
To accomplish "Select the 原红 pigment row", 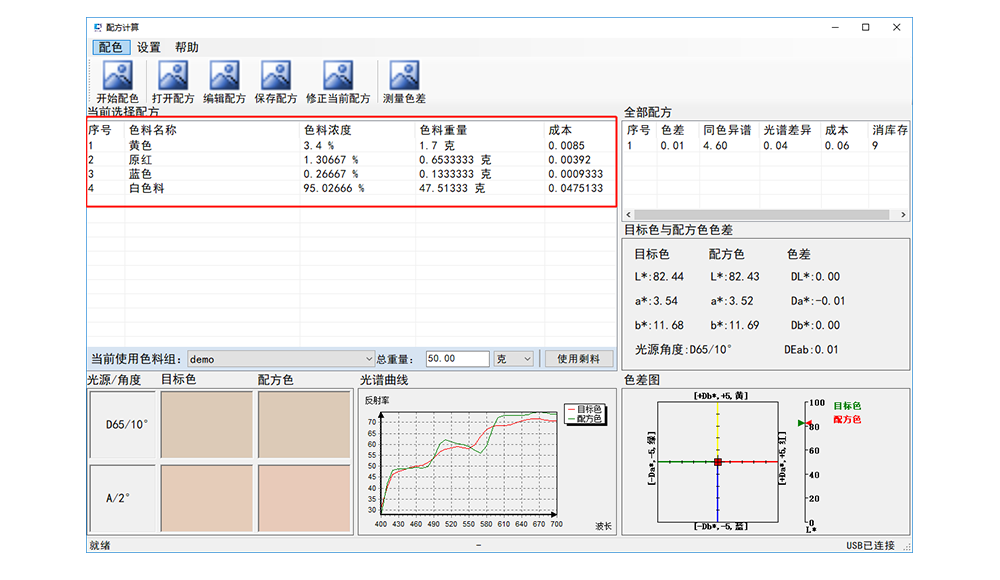I will point(351,160).
